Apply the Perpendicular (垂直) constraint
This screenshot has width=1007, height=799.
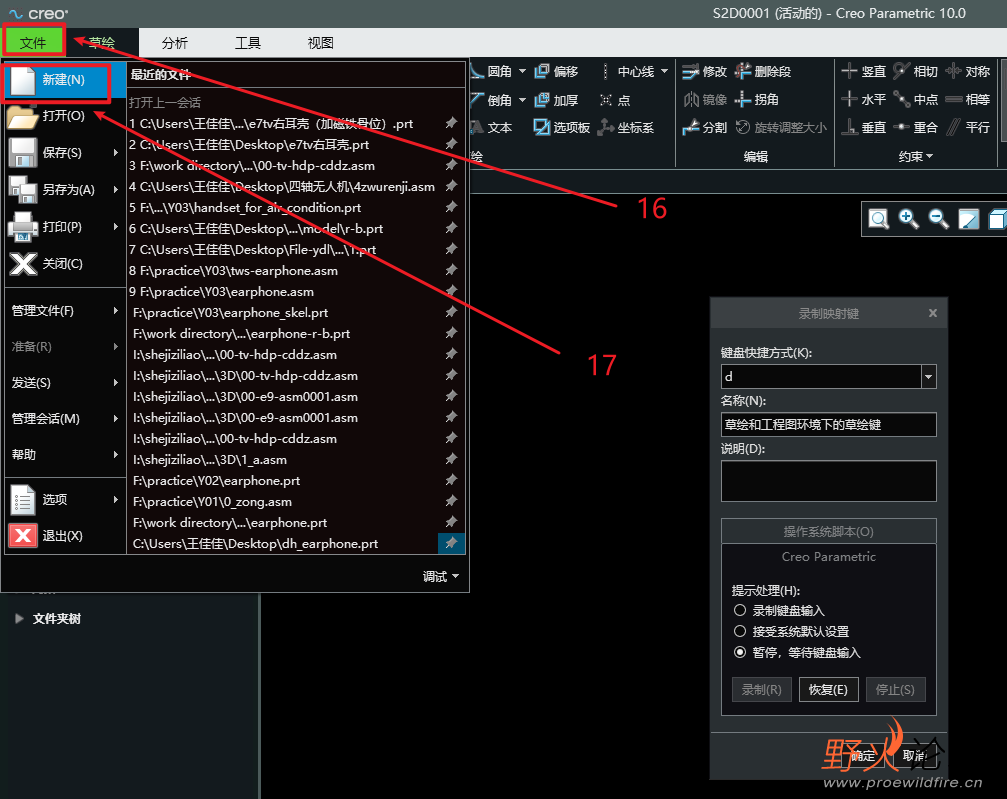pyautogui.click(x=864, y=127)
